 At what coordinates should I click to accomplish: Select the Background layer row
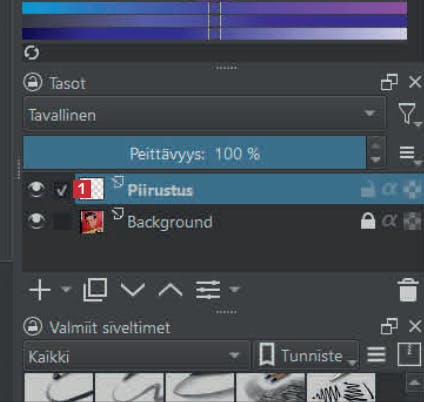(223, 222)
